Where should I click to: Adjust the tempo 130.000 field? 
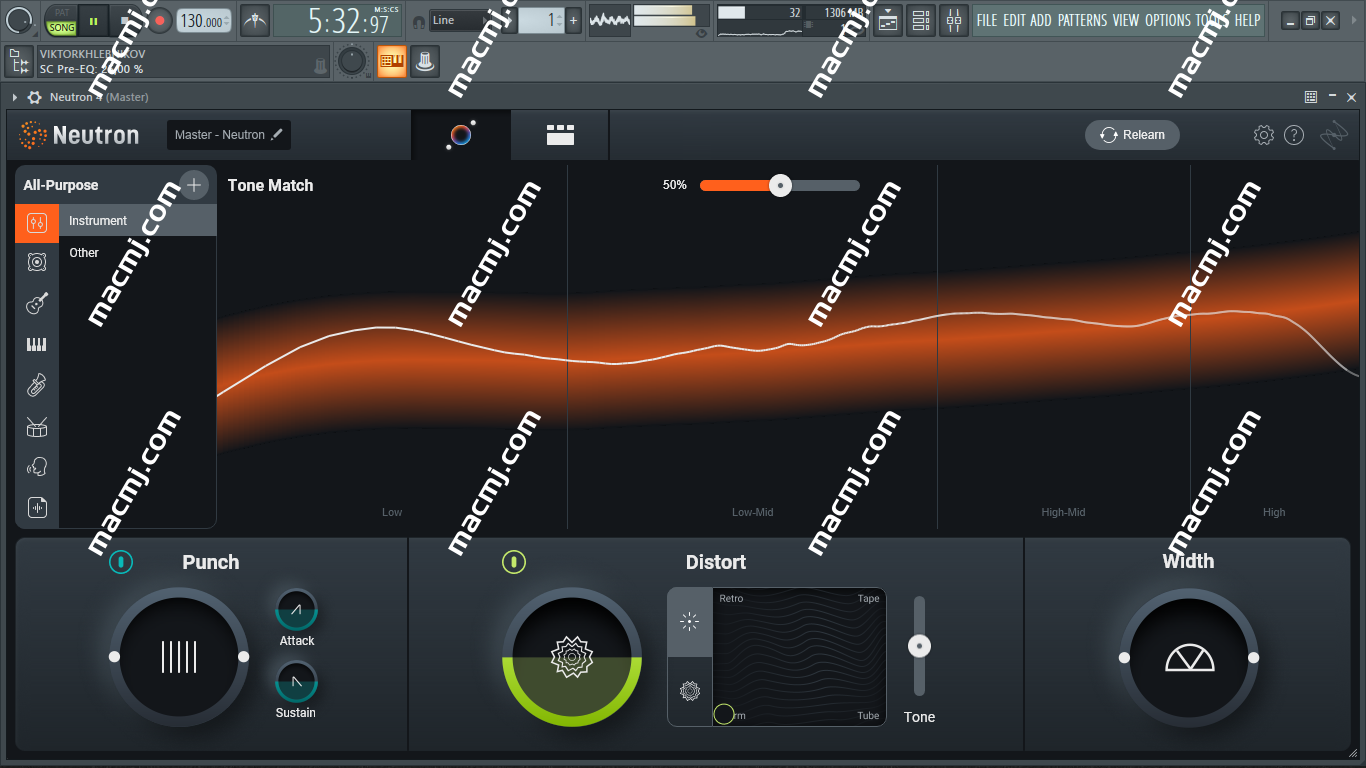(204, 20)
